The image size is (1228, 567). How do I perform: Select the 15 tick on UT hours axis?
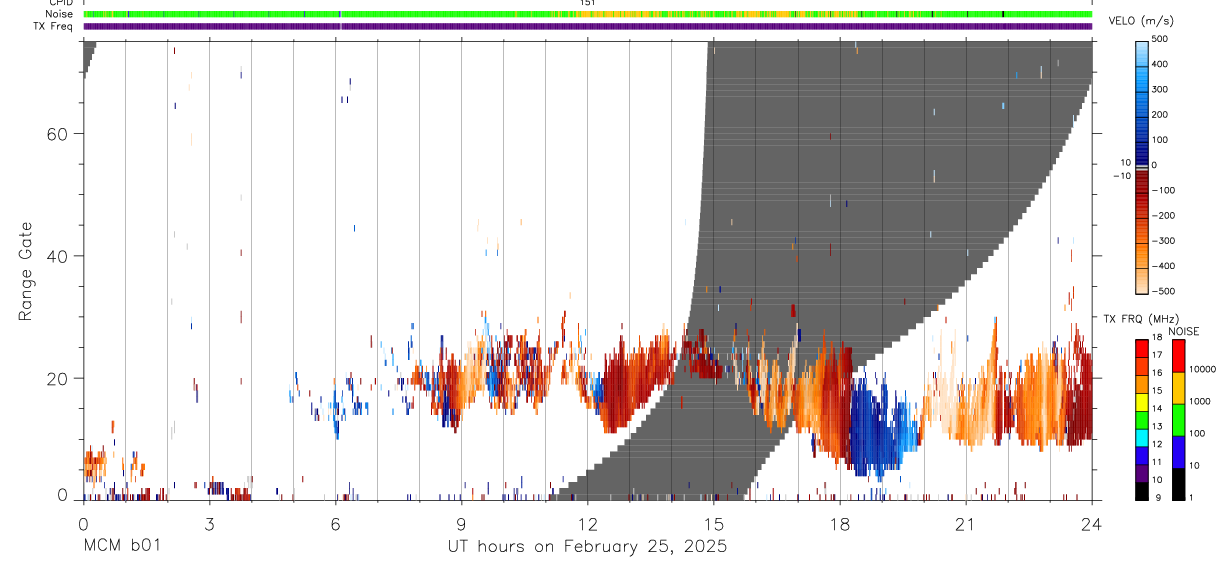coord(713,523)
